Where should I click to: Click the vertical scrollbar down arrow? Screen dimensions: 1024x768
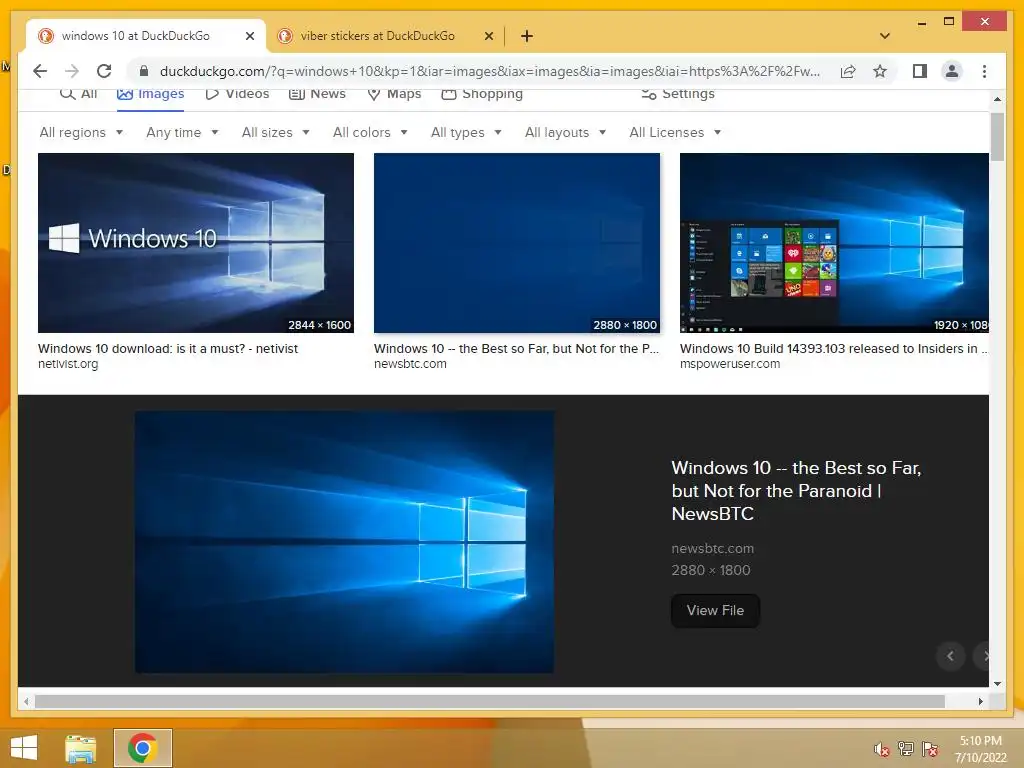click(997, 684)
